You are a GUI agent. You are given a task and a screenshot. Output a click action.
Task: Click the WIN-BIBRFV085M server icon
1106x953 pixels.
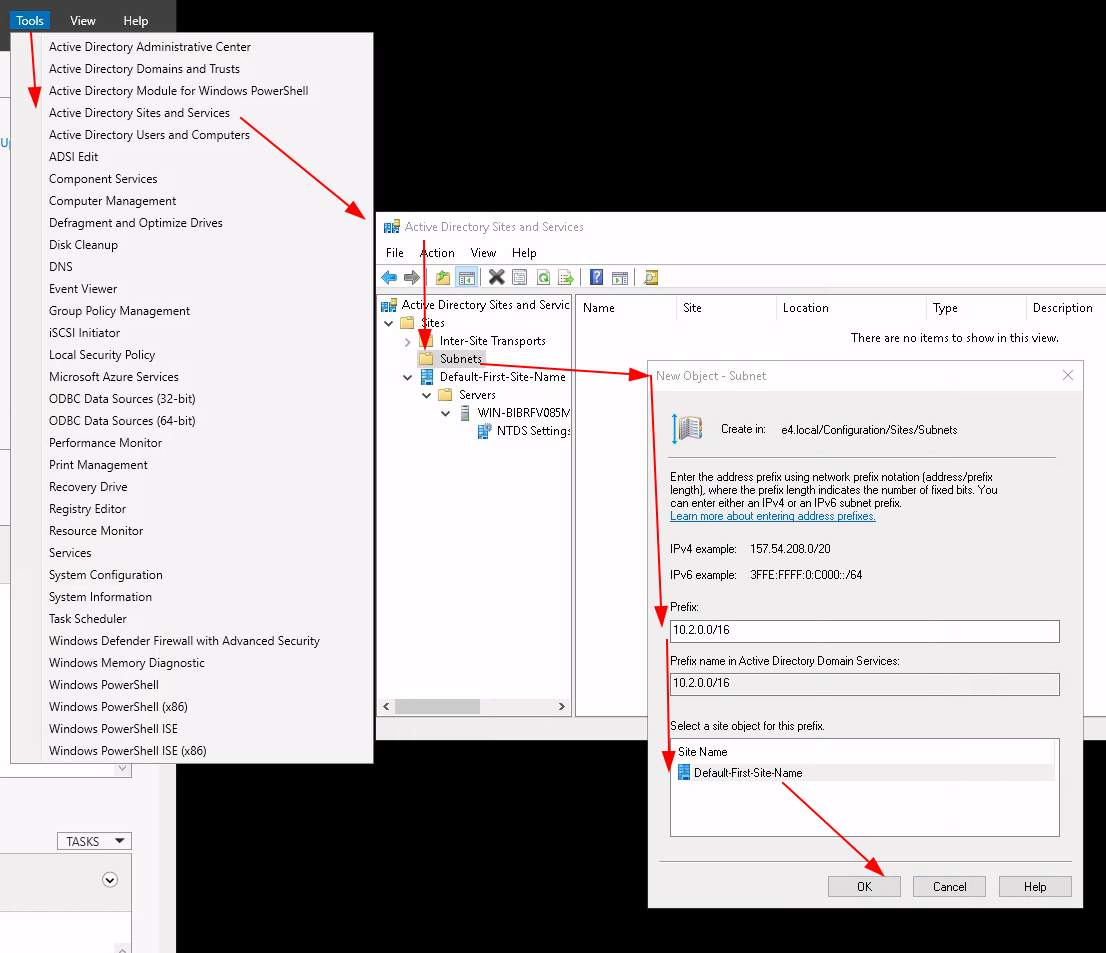click(x=465, y=413)
